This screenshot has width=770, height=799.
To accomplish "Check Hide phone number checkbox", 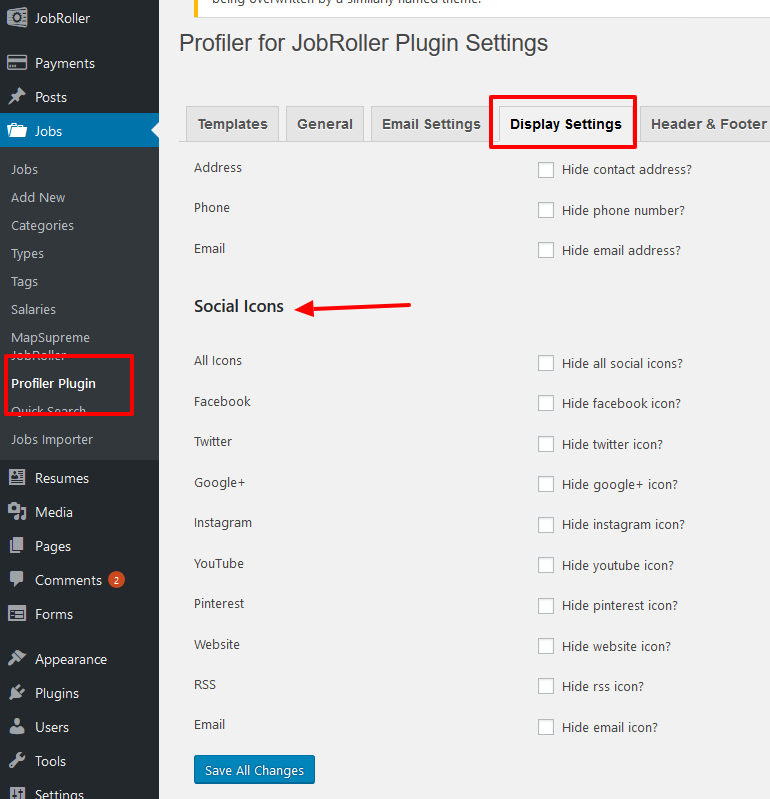I will [x=546, y=210].
